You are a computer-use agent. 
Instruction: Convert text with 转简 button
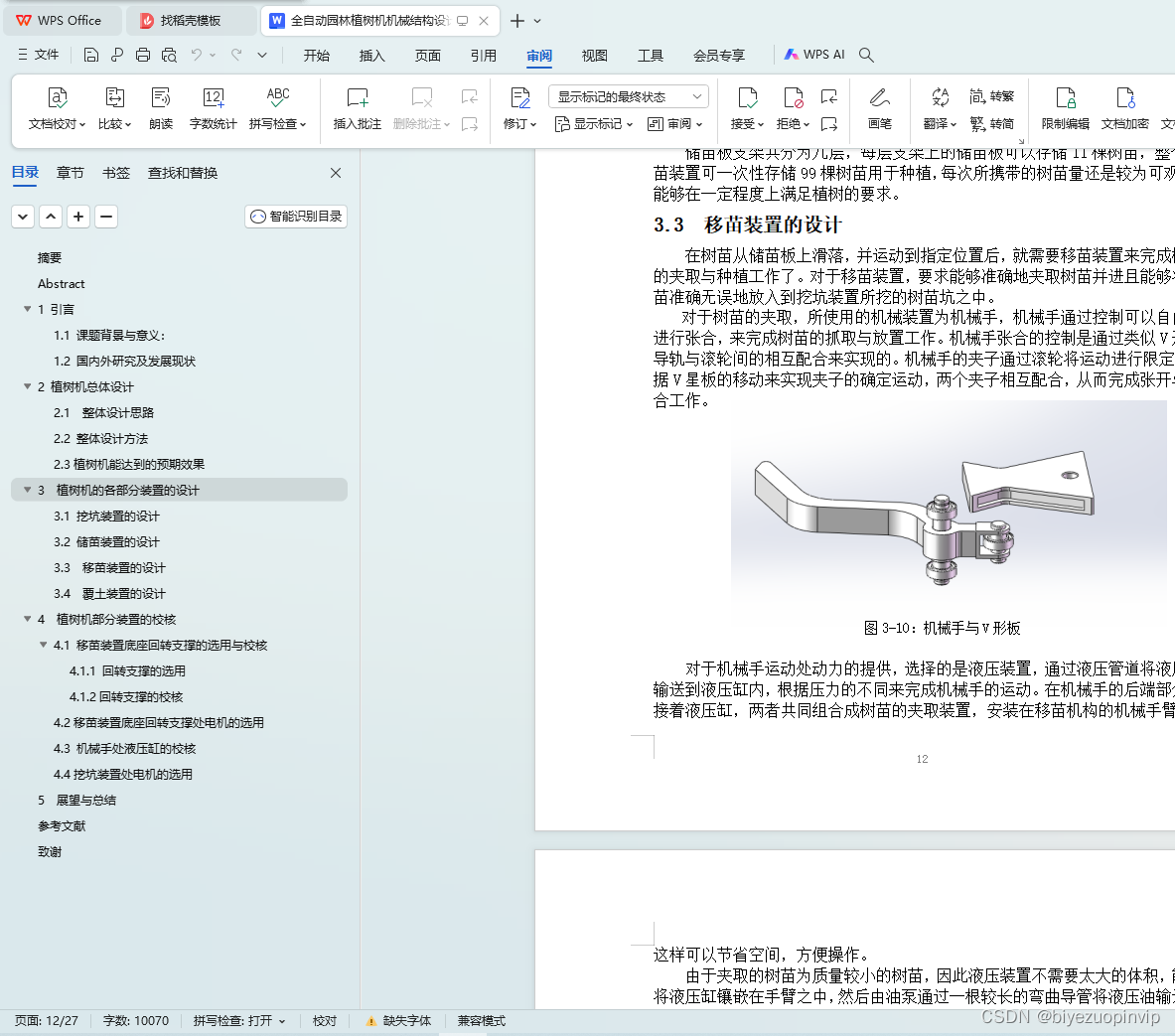pyautogui.click(x=991, y=124)
